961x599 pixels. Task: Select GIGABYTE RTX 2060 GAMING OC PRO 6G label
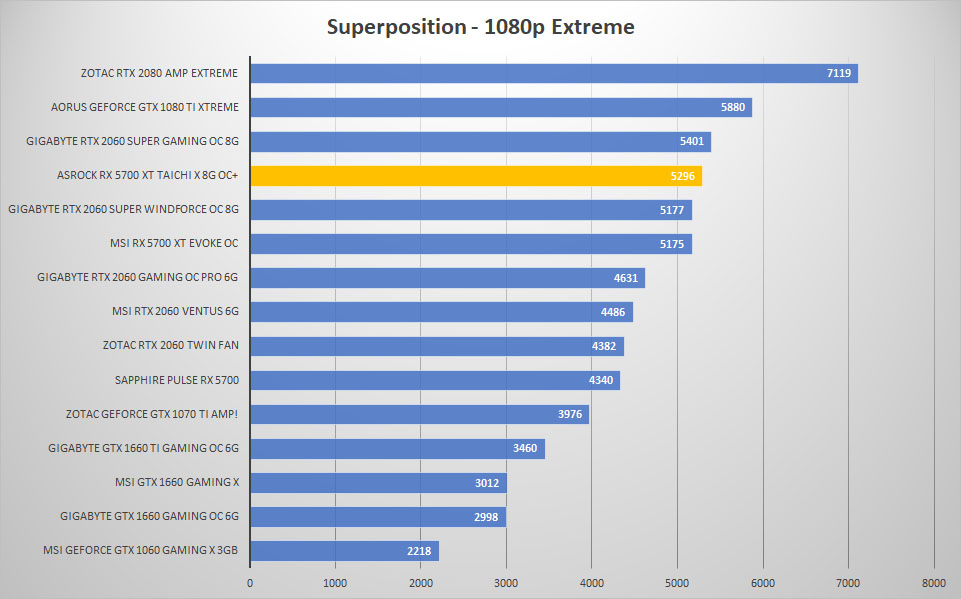point(137,277)
